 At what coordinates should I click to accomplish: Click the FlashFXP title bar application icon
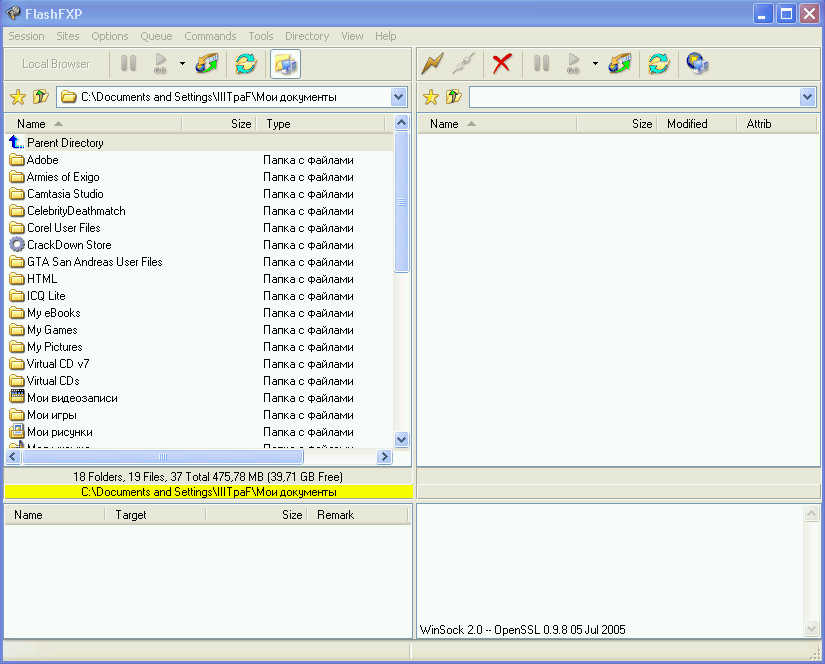[x=13, y=13]
